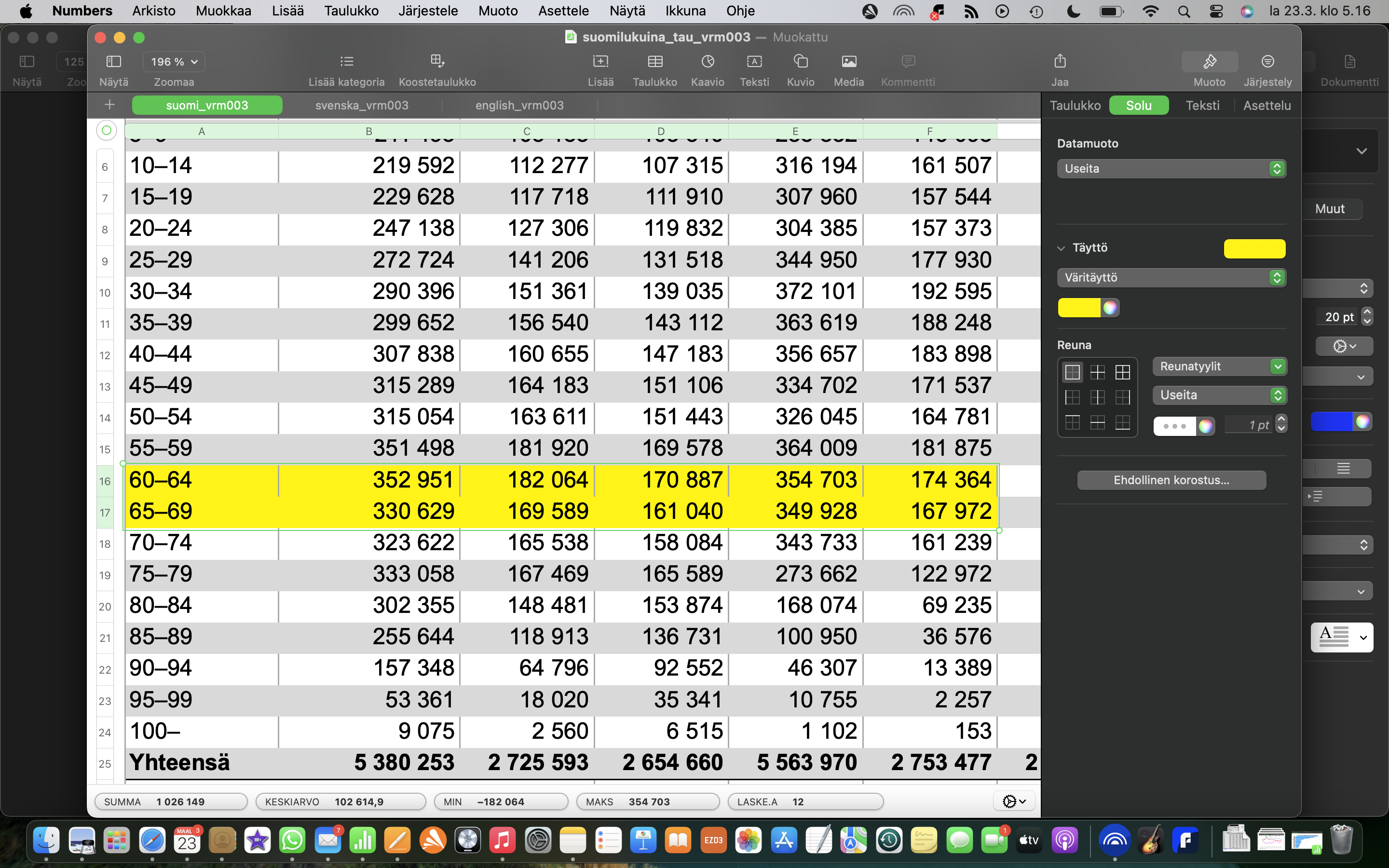This screenshot has width=1389, height=868.
Task: Open the Datamuoto Useita dropdown
Action: (x=1171, y=169)
